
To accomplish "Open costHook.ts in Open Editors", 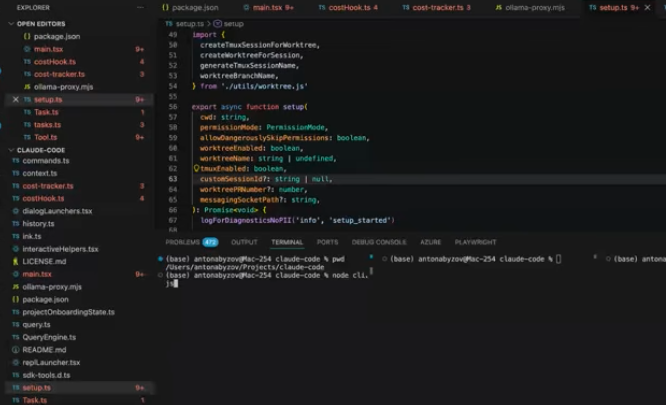I will click(x=55, y=62).
